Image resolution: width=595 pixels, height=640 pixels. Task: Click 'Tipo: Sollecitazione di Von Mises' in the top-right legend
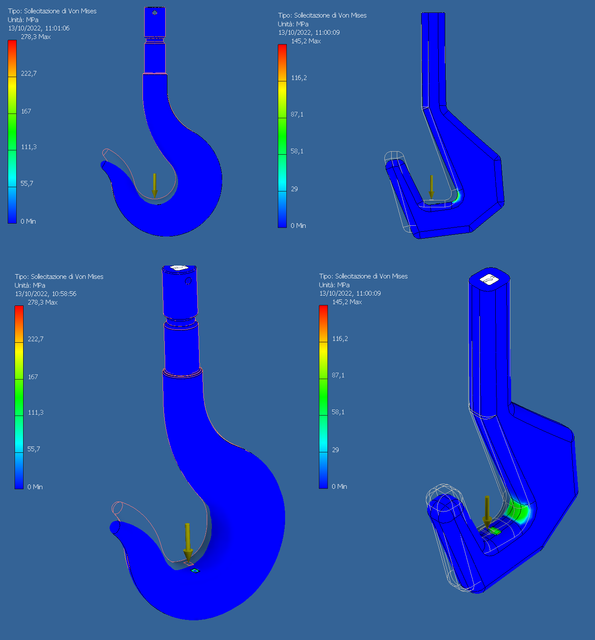pos(322,16)
